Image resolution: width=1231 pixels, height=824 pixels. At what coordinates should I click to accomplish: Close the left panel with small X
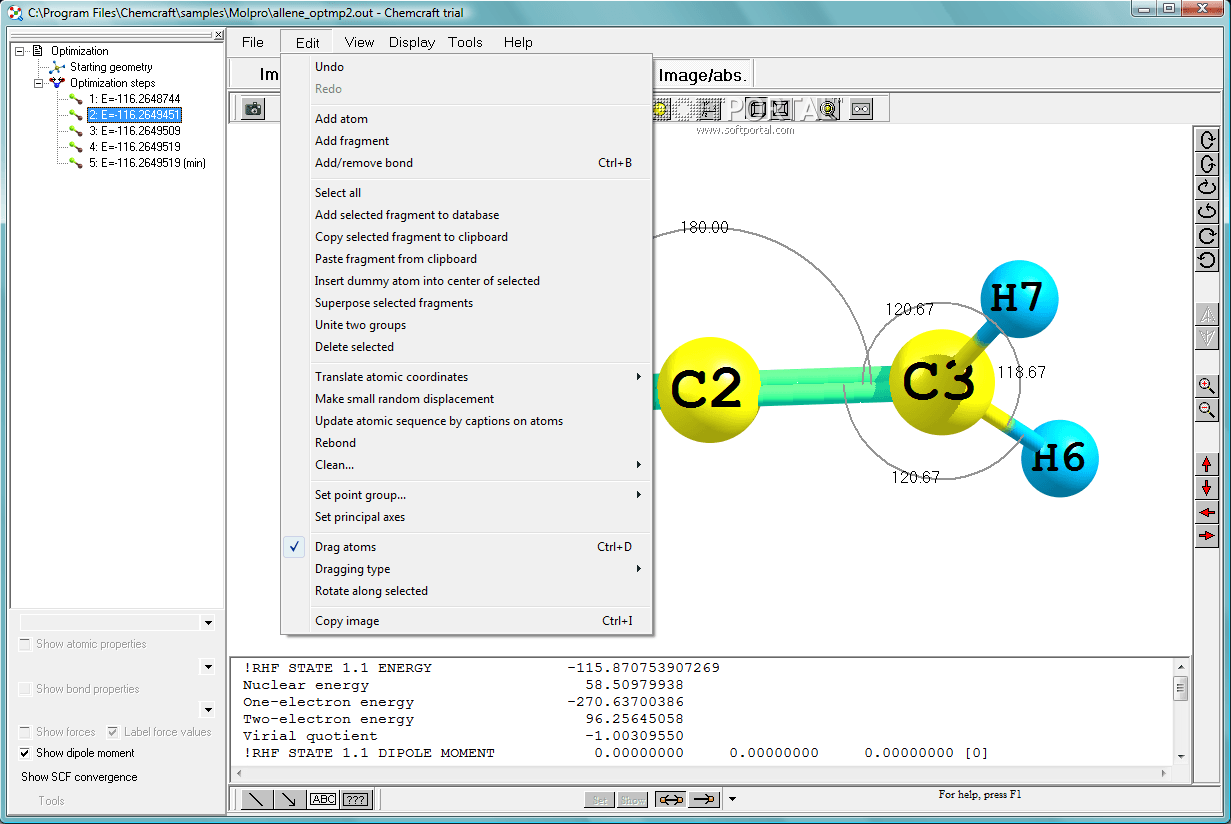218,35
